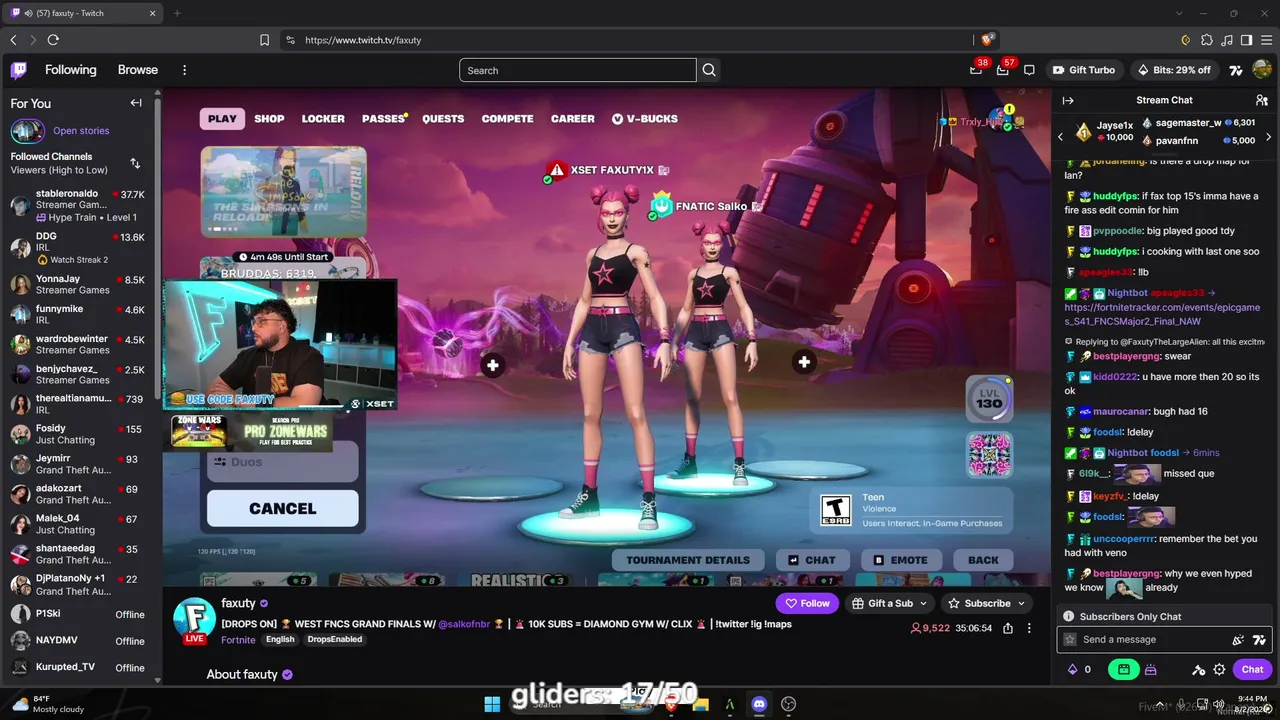Open Windows Start menu
Viewport: 1280px width, 720px height.
pyautogui.click(x=492, y=704)
